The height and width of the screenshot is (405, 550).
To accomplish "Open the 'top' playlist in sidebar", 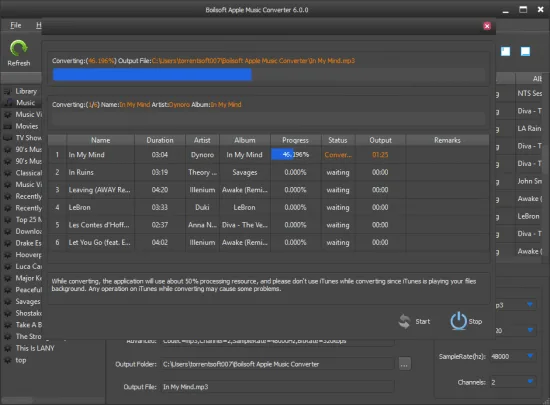I will (21, 360).
